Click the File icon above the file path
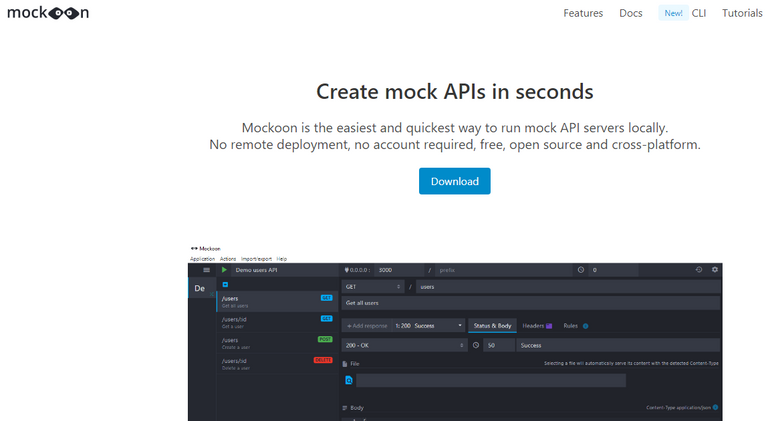The height and width of the screenshot is (421, 768). [345, 364]
